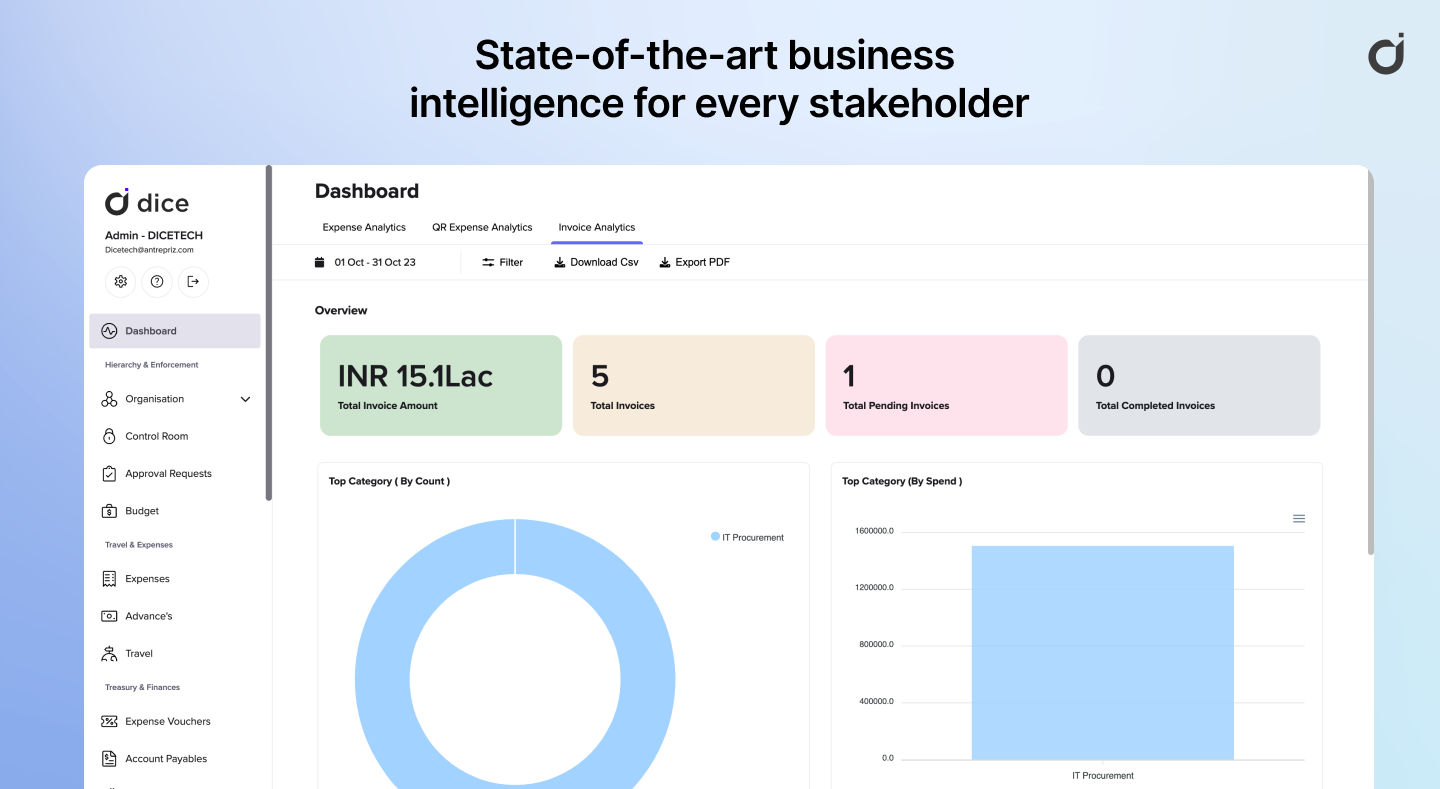The width and height of the screenshot is (1440, 789).
Task: Click the settings gear icon in sidebar
Action: [x=121, y=282]
